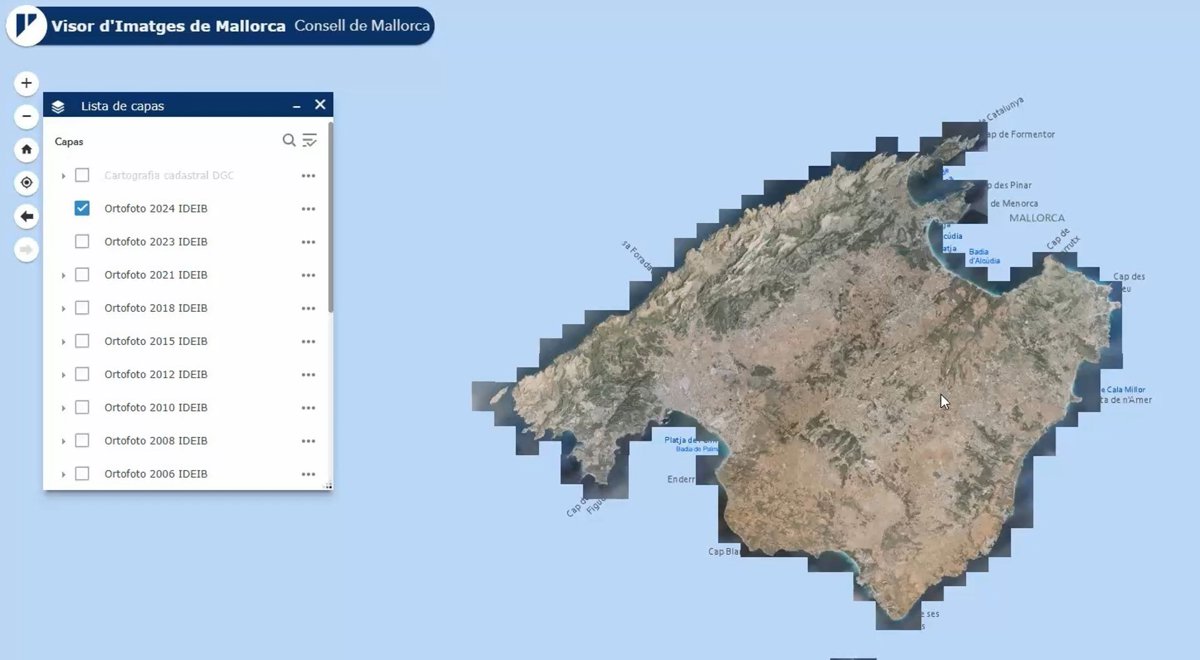Expand the Ortofoto 2012 IDEIB entry
Image resolution: width=1200 pixels, height=660 pixels.
[64, 375]
